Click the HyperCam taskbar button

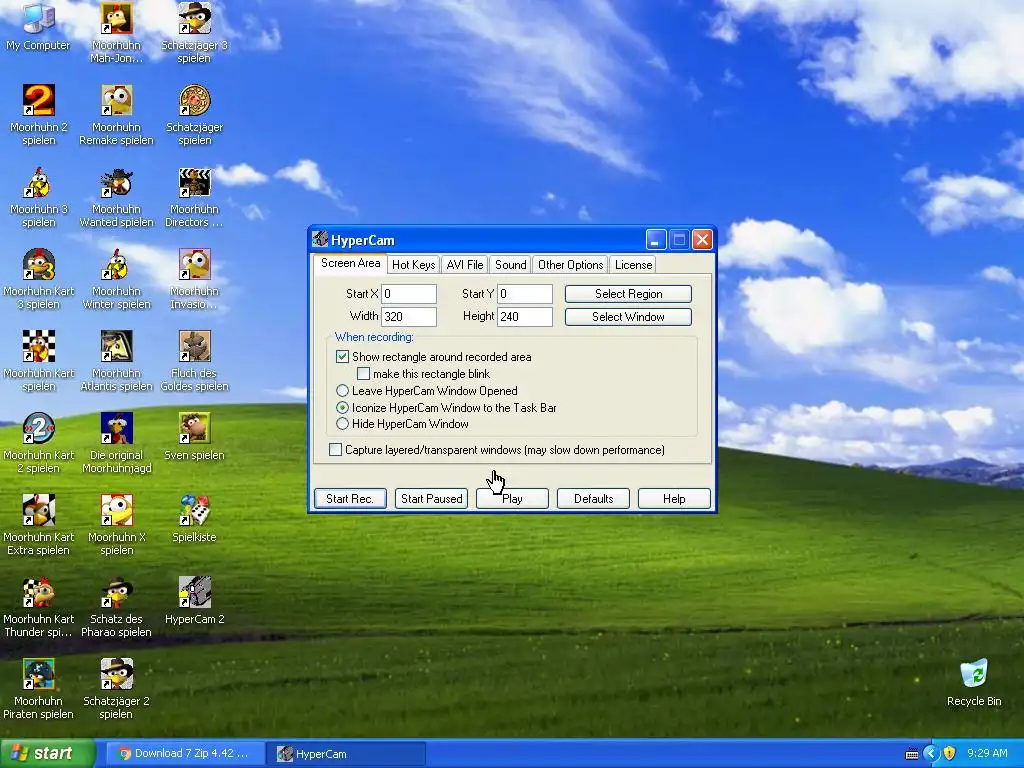[x=346, y=754]
